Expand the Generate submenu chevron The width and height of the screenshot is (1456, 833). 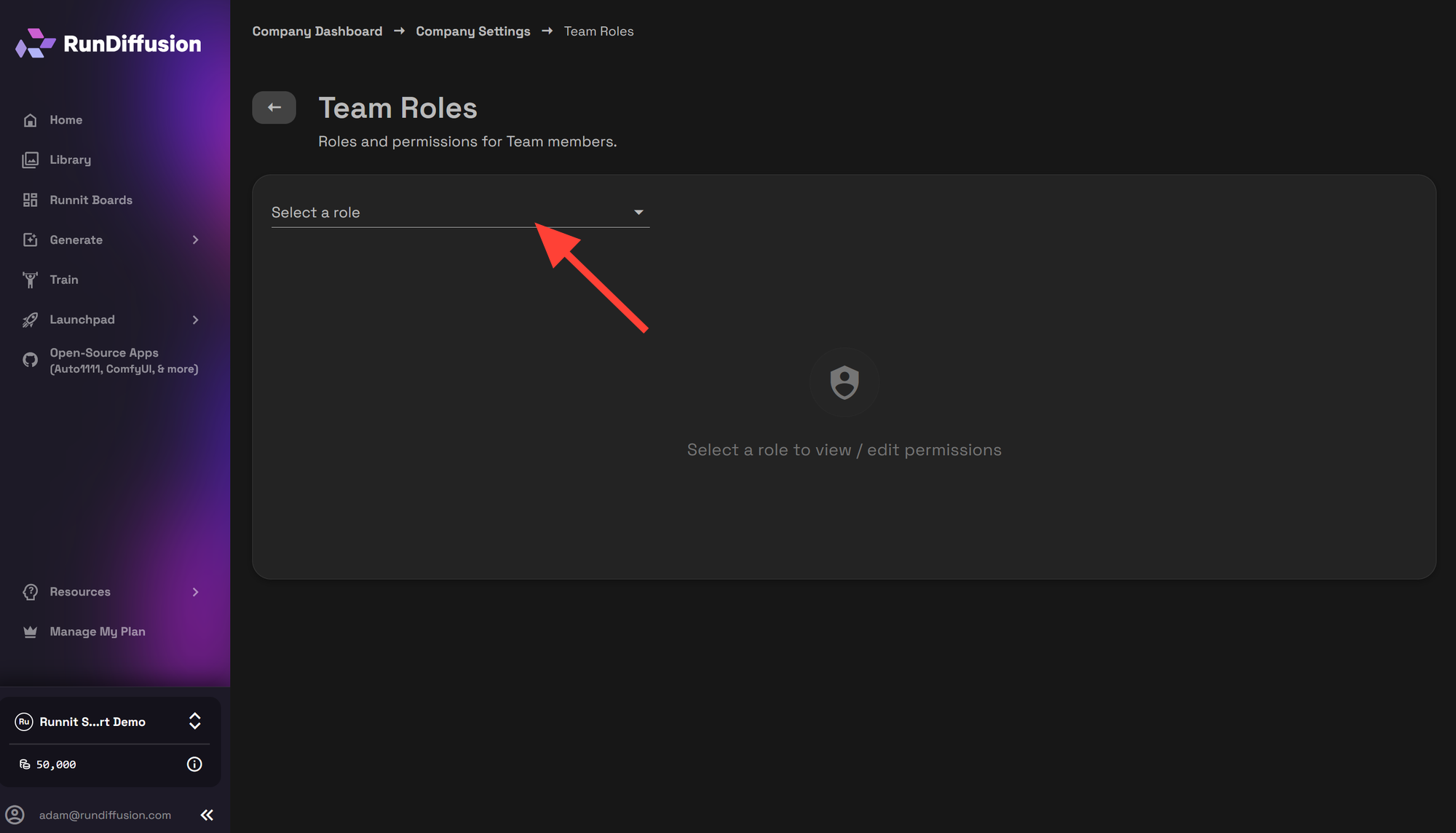click(x=195, y=240)
